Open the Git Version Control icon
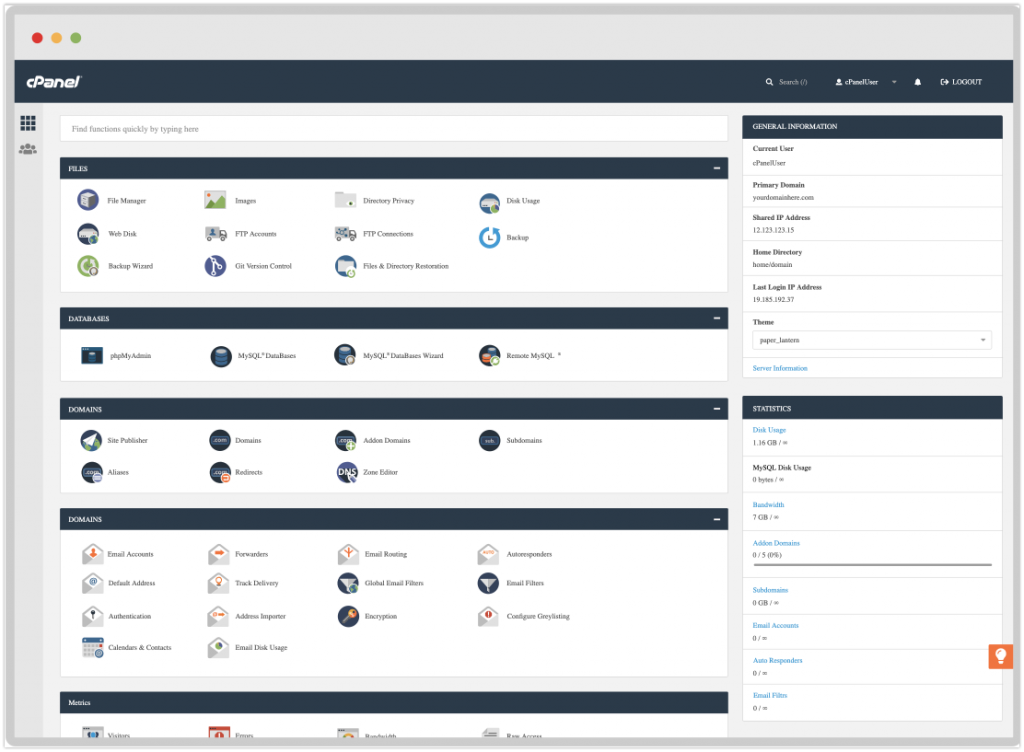 pyautogui.click(x=215, y=266)
